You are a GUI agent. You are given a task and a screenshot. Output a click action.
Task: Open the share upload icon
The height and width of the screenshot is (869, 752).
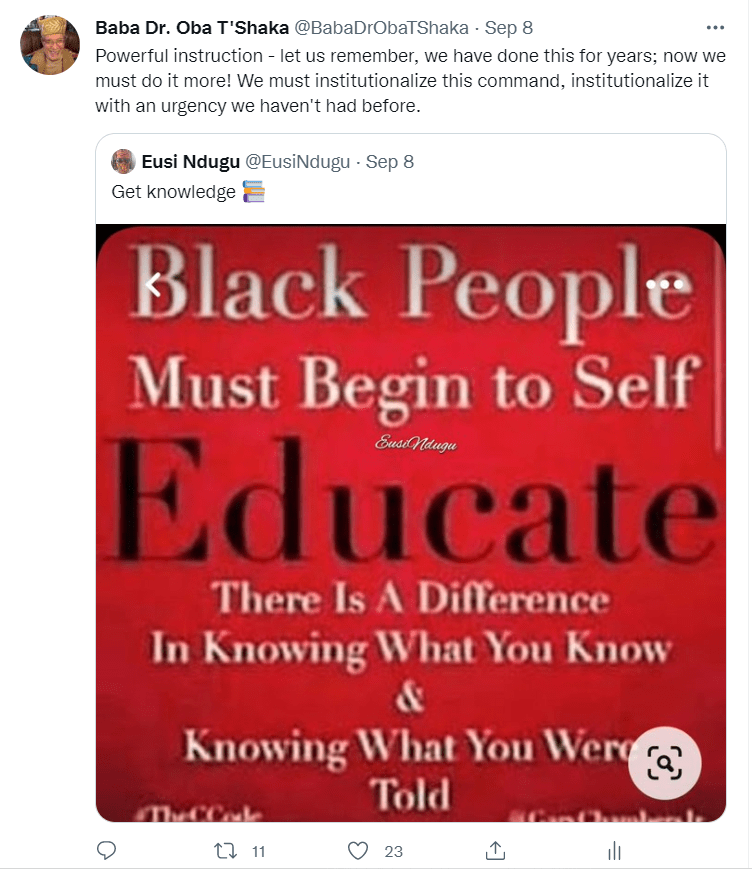495,850
